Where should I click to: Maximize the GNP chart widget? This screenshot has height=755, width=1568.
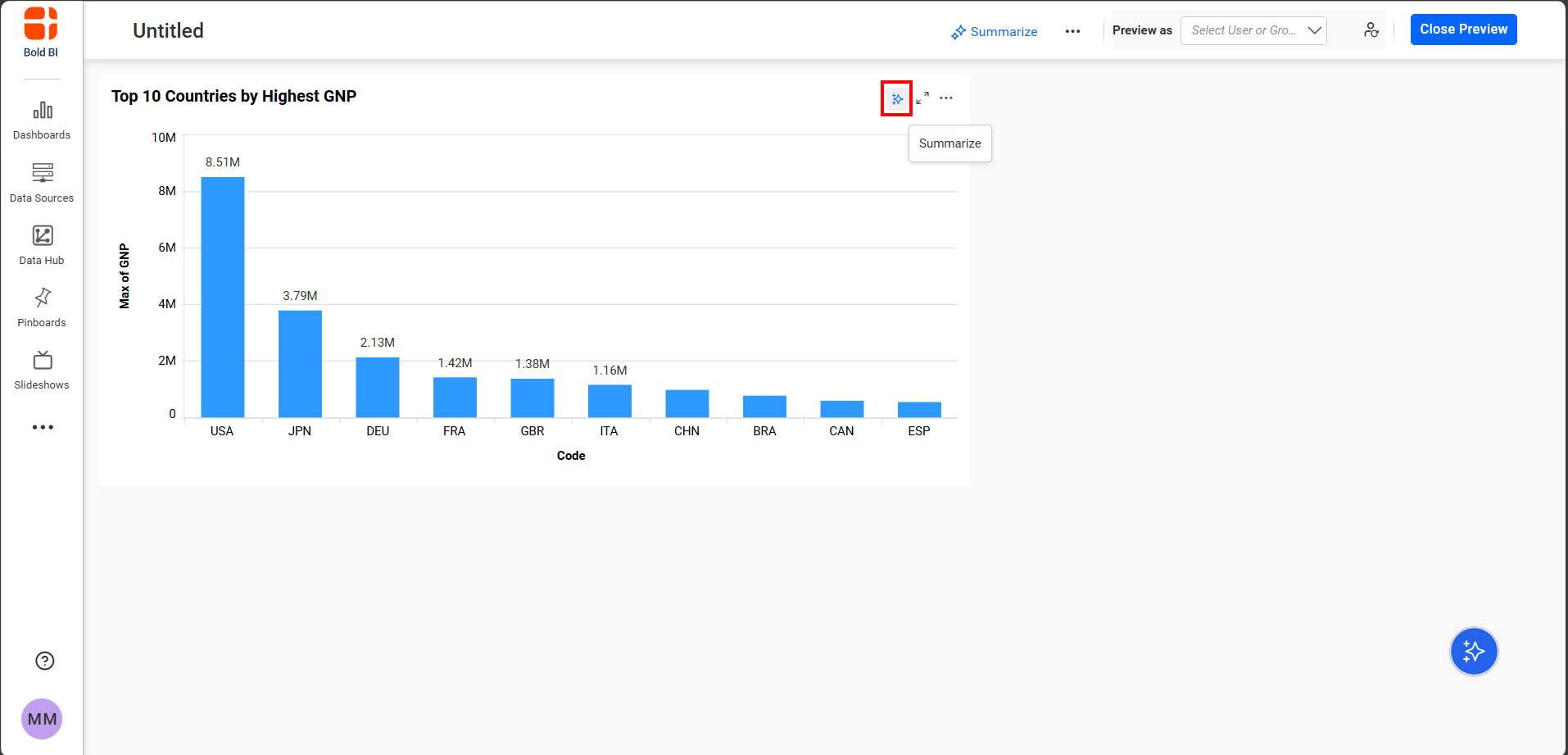point(922,98)
